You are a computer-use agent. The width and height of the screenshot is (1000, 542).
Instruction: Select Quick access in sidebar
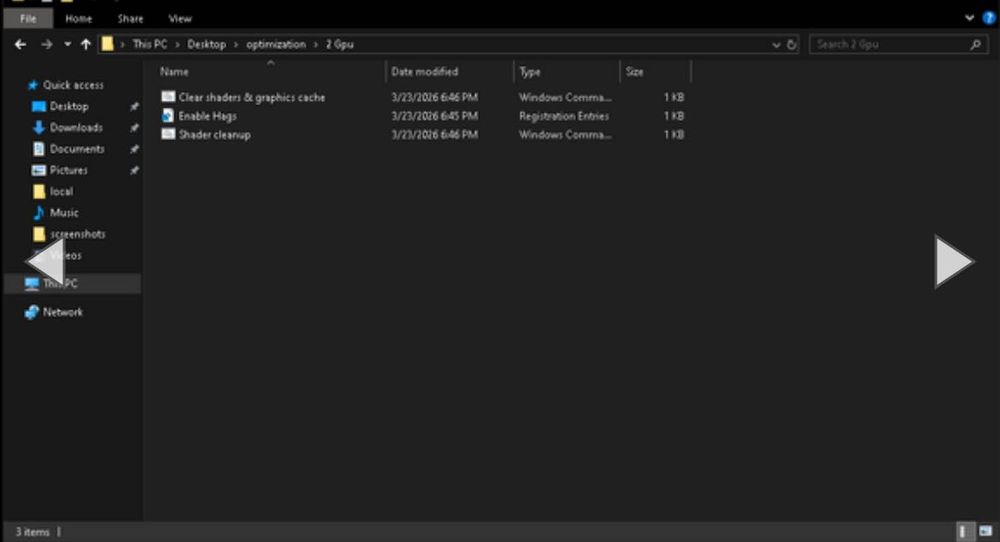73,85
